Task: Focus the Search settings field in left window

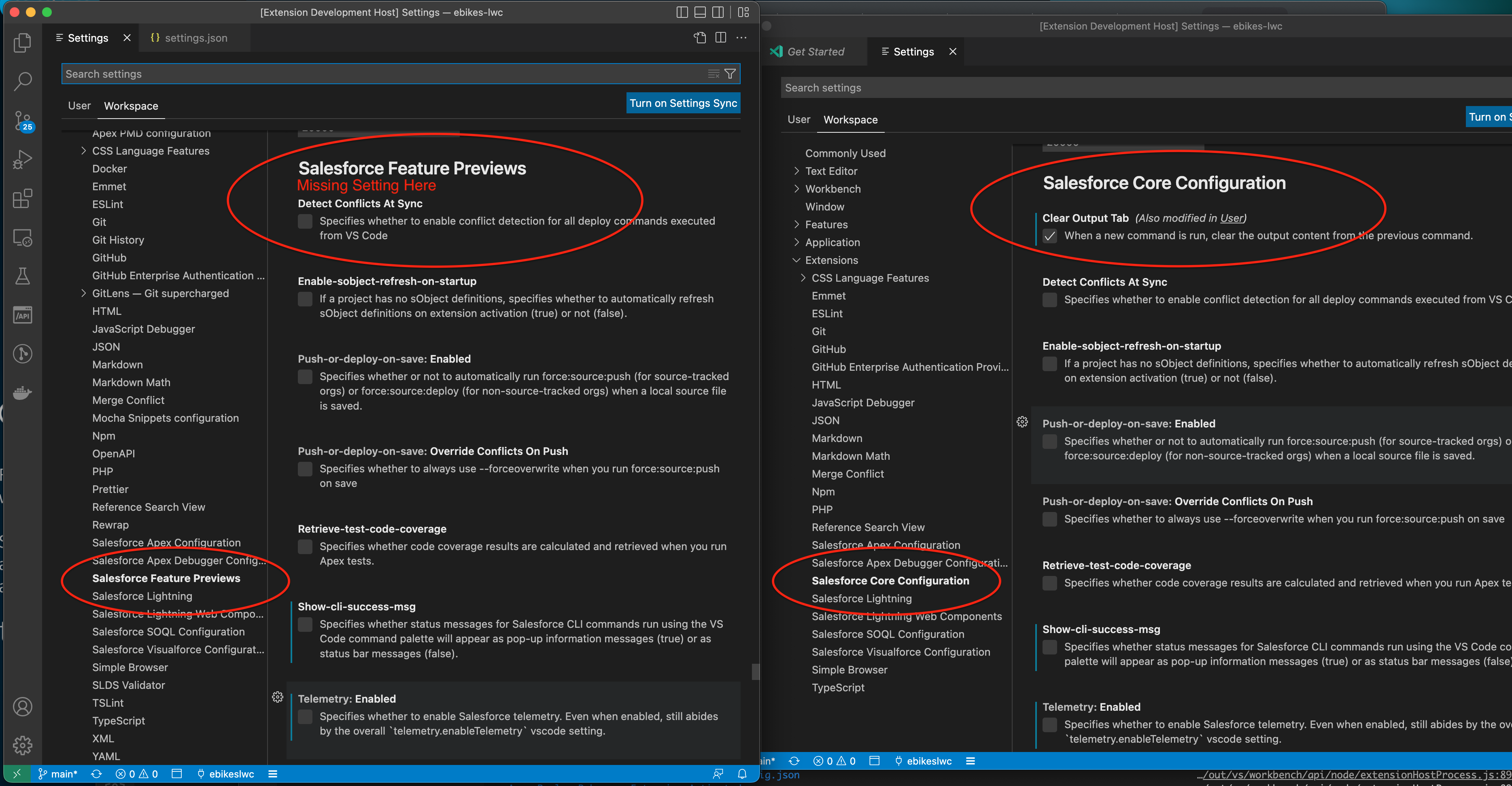Action: [382, 74]
